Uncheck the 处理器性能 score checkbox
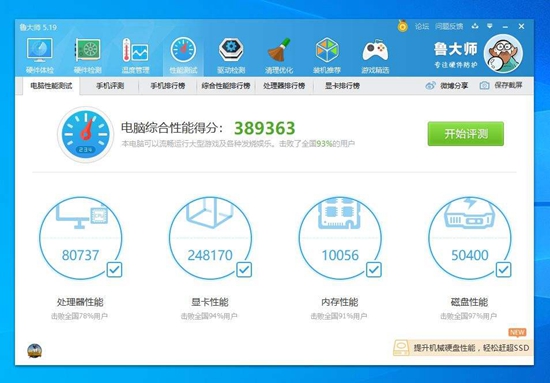 (x=114, y=269)
